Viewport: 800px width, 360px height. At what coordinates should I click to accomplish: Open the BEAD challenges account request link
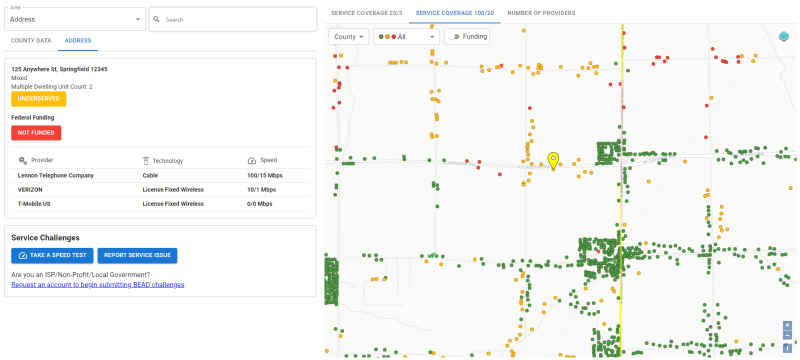[98, 285]
